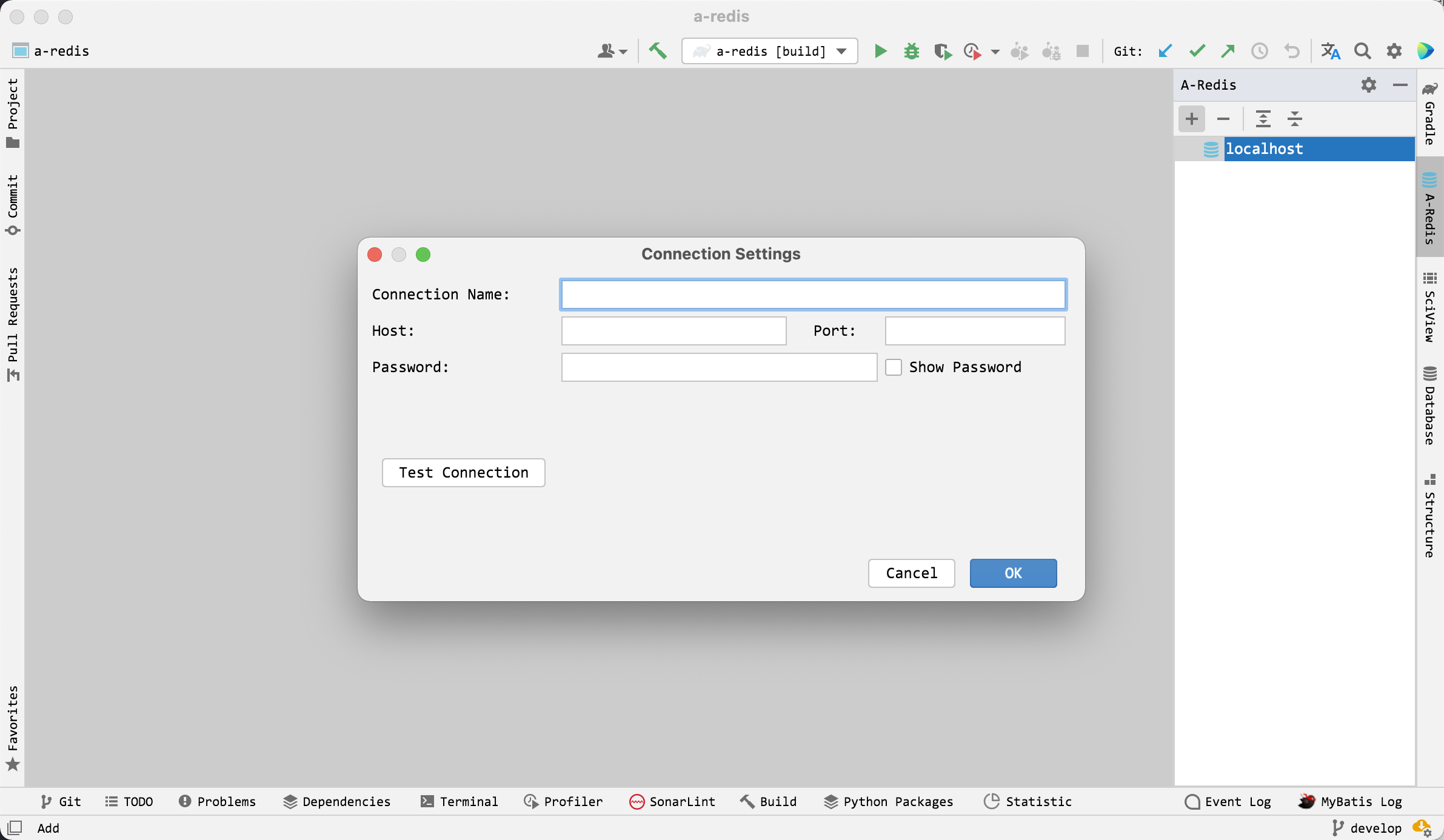Click Expand All in A-Redis panel
The width and height of the screenshot is (1444, 840).
click(1263, 119)
